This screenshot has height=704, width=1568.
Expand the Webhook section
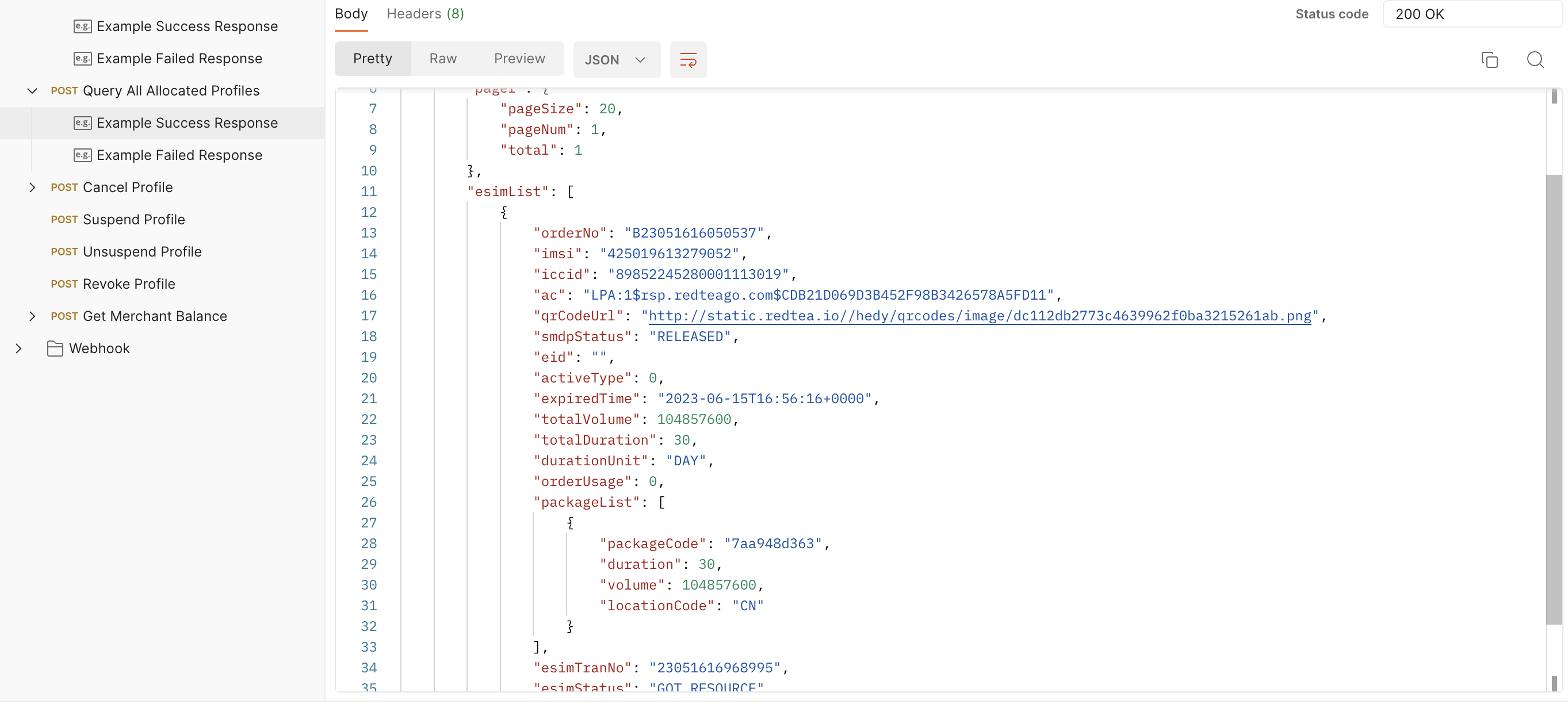click(x=18, y=348)
